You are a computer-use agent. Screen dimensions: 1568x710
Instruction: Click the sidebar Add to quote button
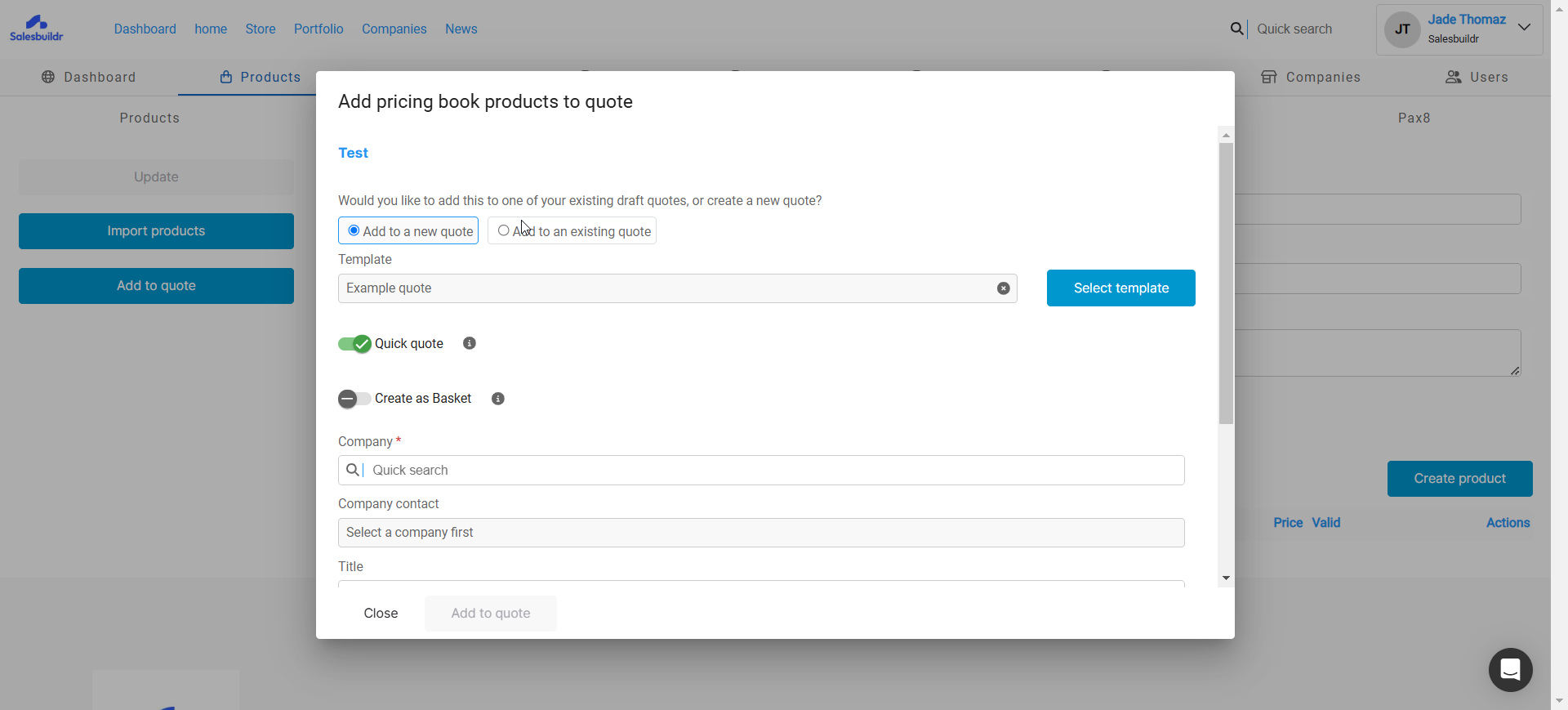(156, 286)
